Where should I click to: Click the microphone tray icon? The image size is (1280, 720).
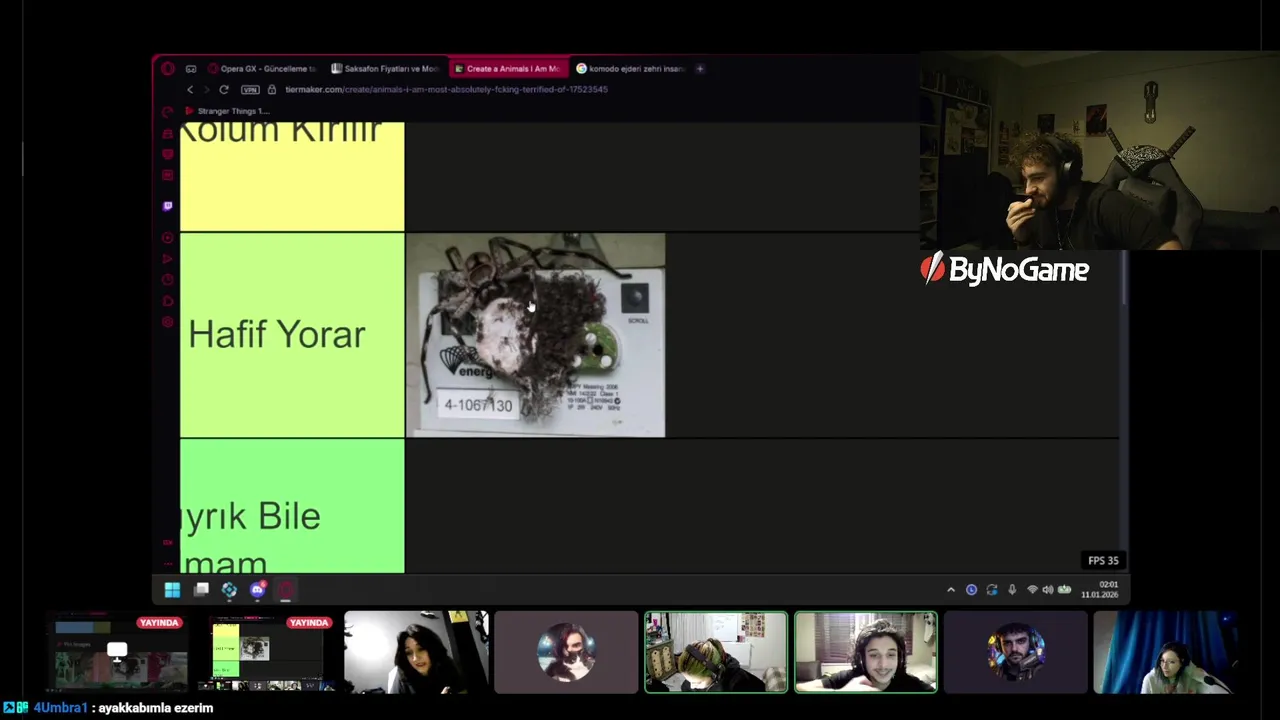1012,590
